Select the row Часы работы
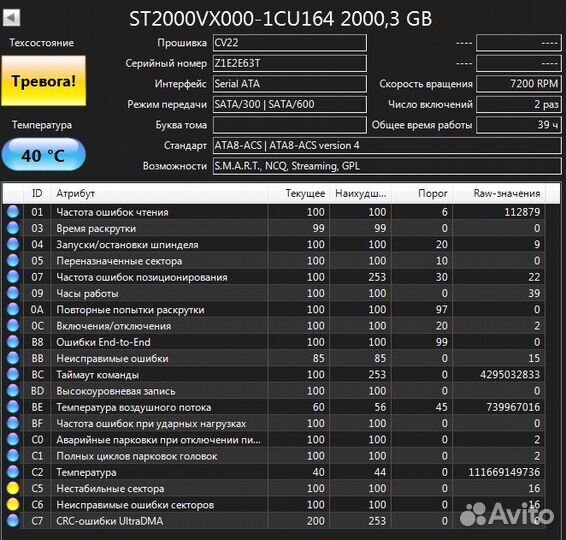This screenshot has width=566, height=540. [274, 293]
